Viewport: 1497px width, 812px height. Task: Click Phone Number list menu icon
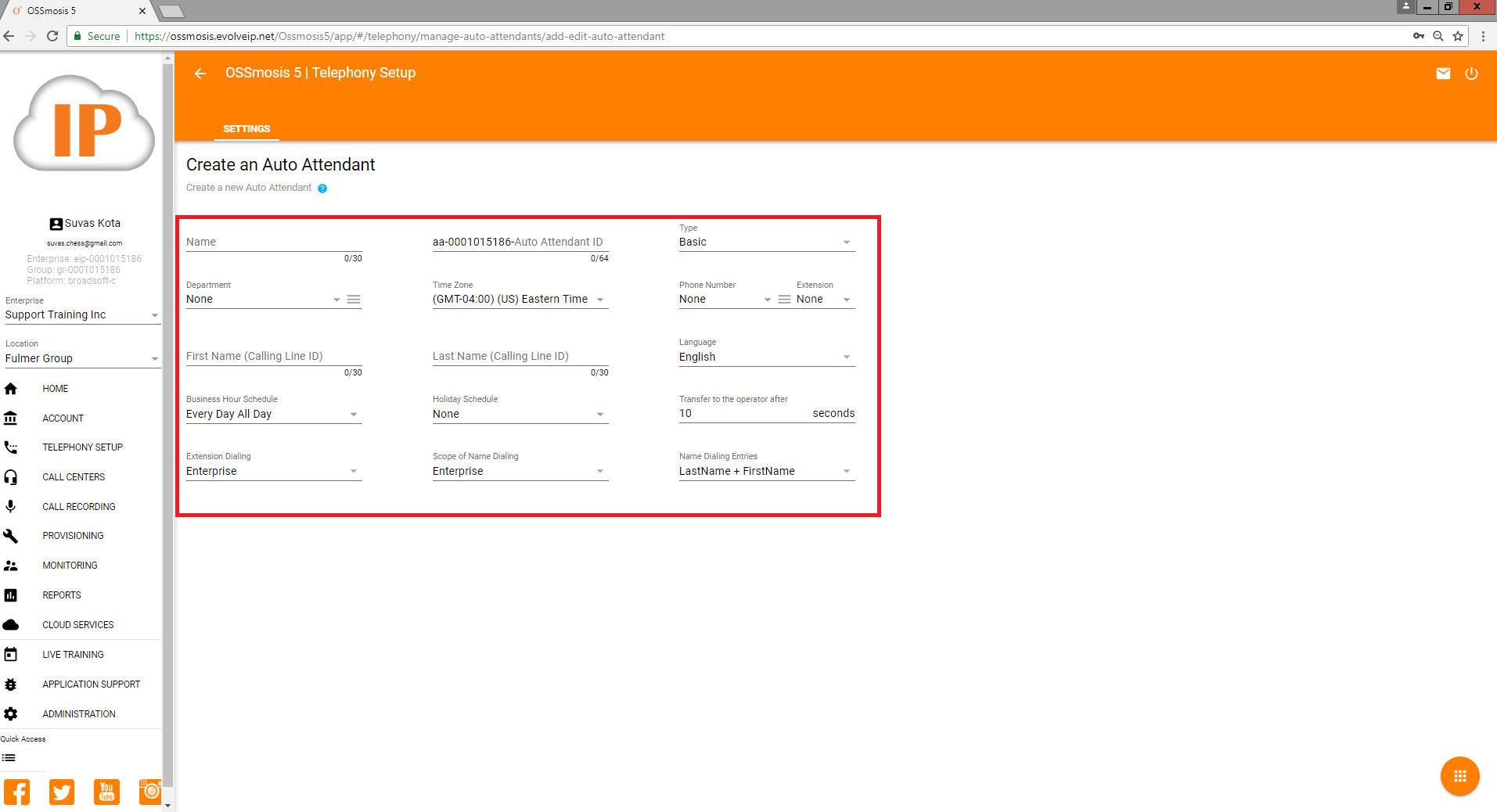point(784,300)
